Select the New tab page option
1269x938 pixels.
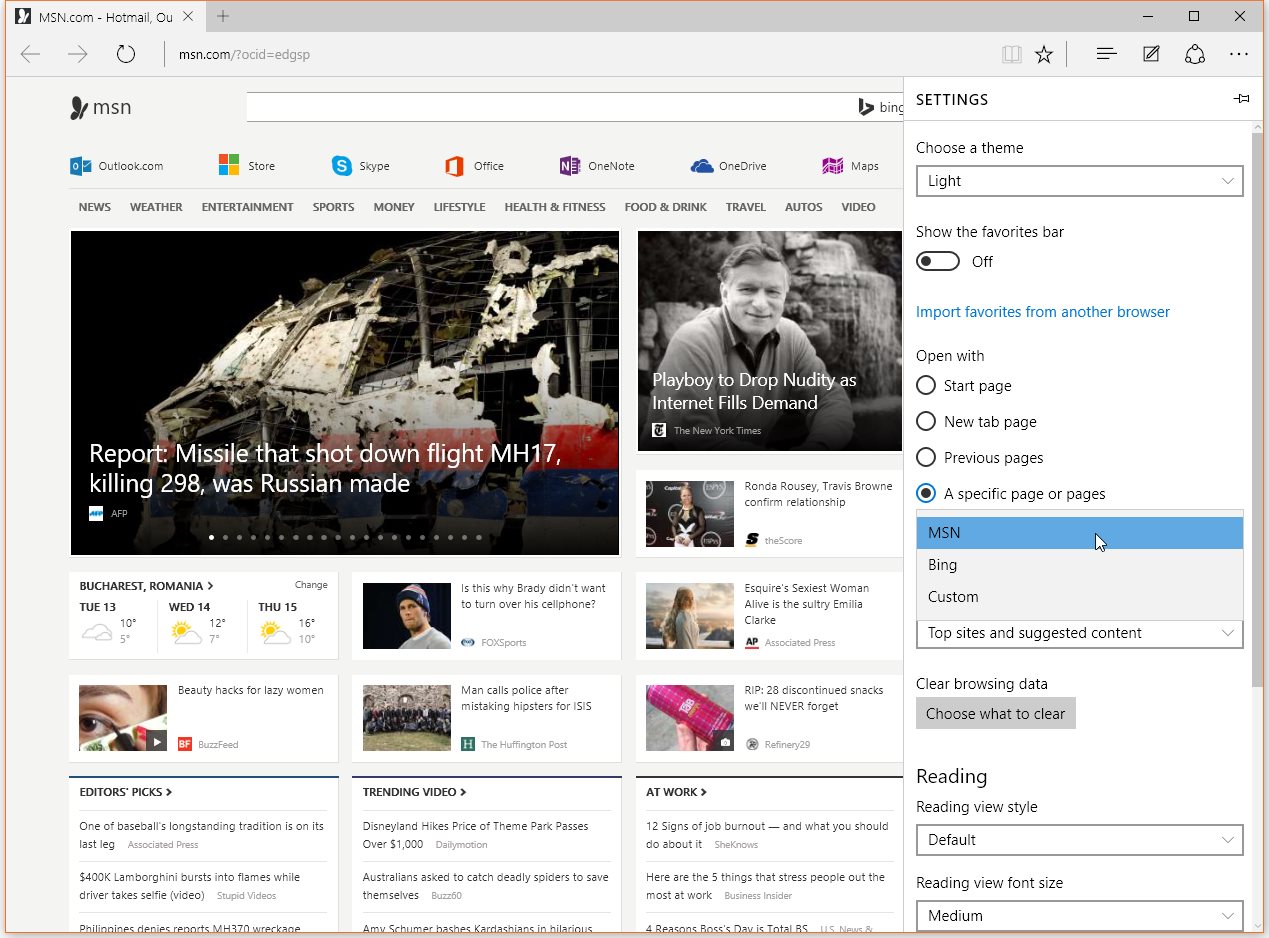926,422
